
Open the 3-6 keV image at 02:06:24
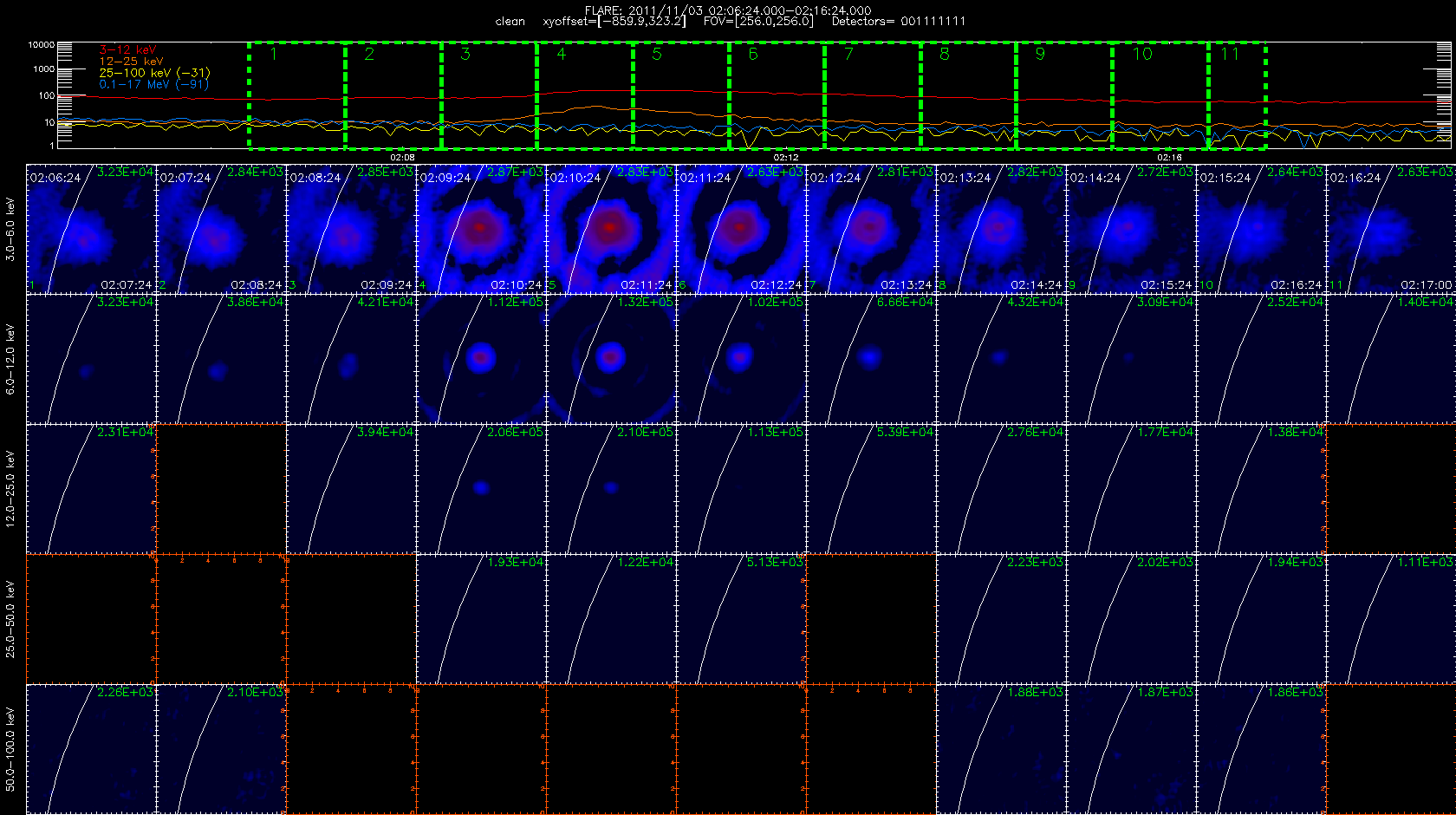[91, 228]
